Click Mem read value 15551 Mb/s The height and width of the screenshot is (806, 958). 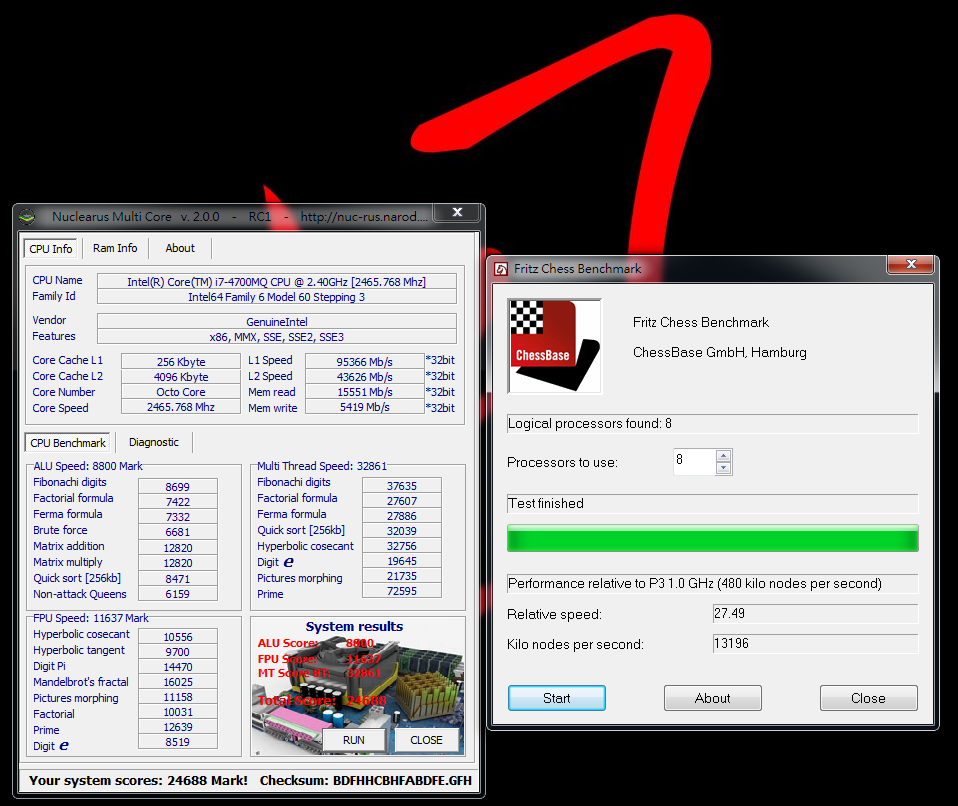(x=365, y=392)
